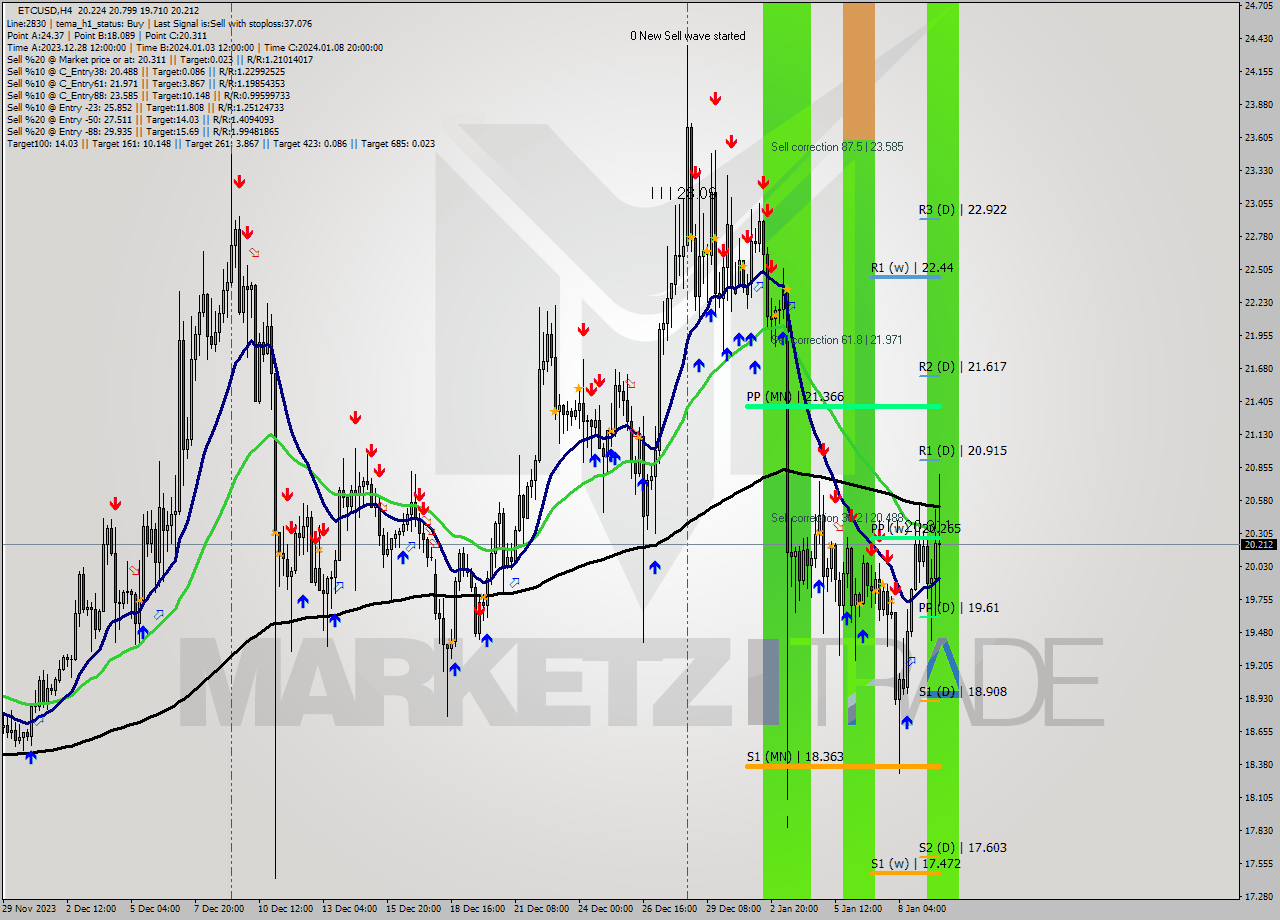The width and height of the screenshot is (1280, 920).
Task: Click the 'S1 (D) | 18.908' pivot label
Action: click(x=963, y=692)
